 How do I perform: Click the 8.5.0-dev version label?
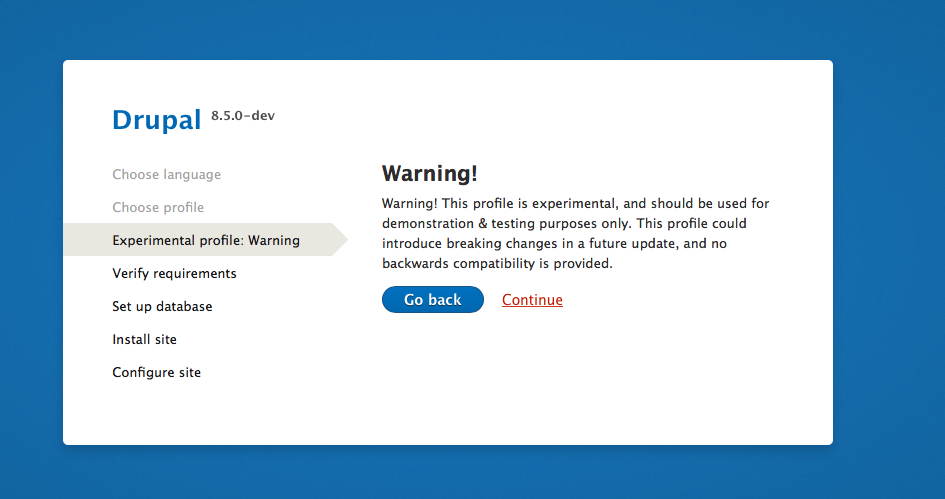243,116
